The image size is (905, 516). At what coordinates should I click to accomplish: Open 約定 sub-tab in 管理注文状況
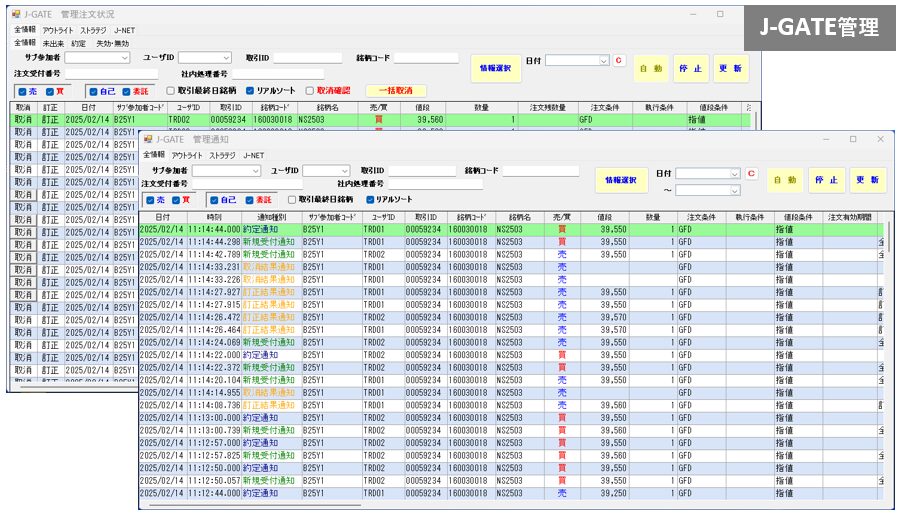coord(78,44)
